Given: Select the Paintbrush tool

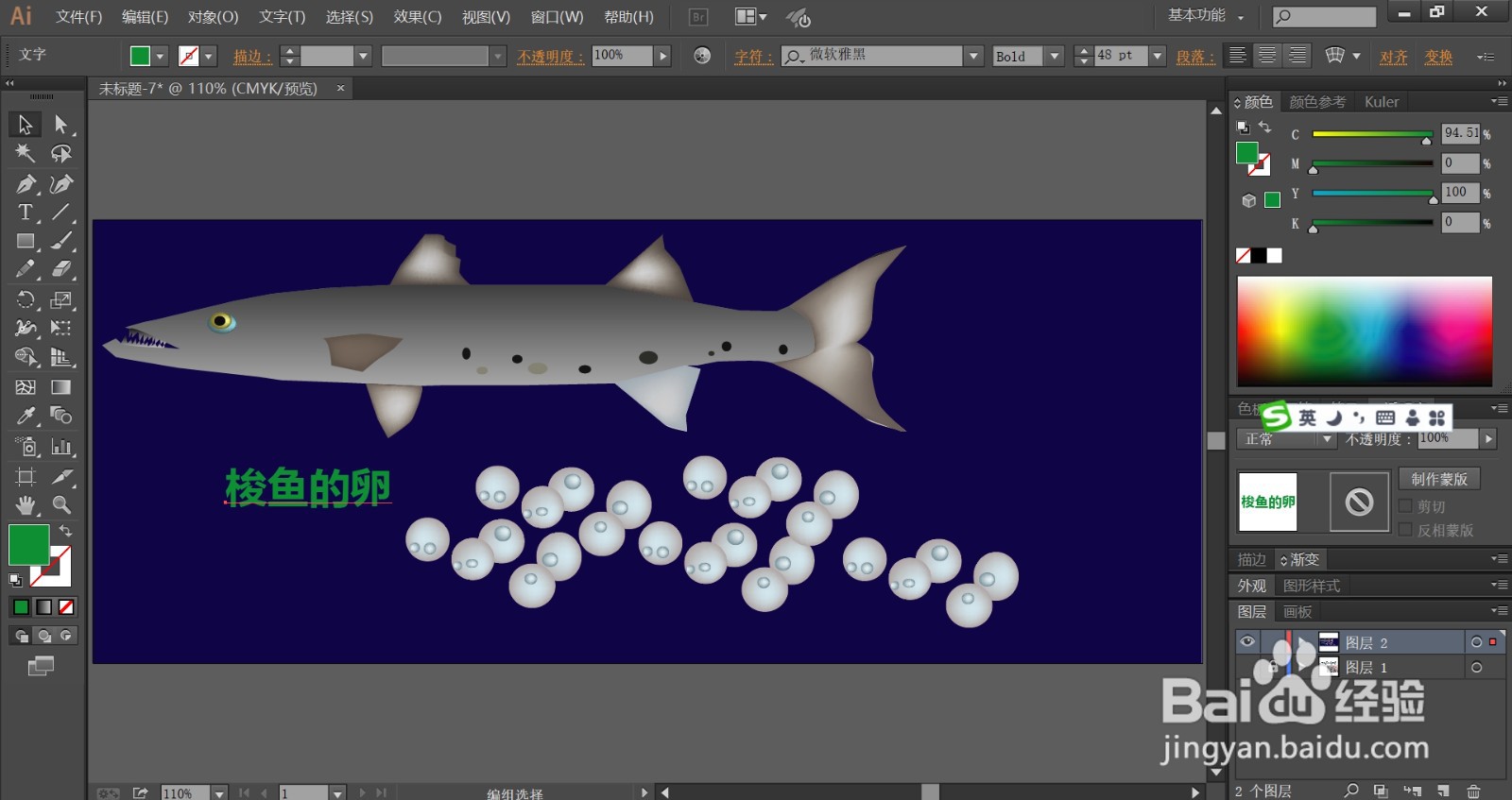Looking at the screenshot, I should pos(61,241).
